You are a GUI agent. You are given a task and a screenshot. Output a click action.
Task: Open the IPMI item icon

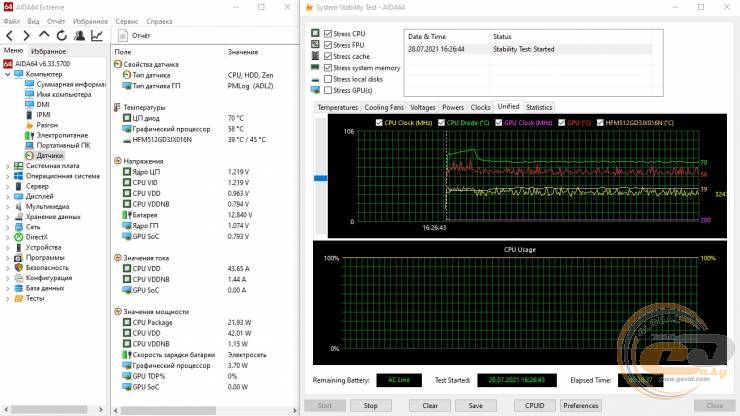(29, 115)
